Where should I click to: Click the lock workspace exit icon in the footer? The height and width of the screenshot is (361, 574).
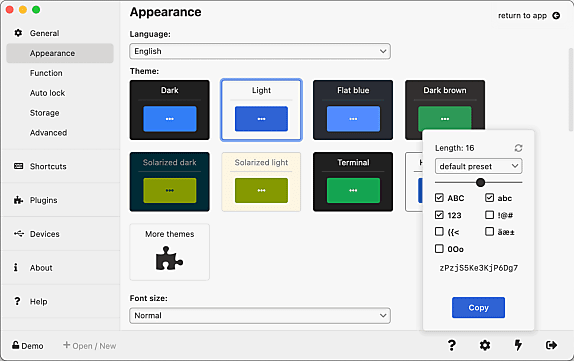(551, 345)
